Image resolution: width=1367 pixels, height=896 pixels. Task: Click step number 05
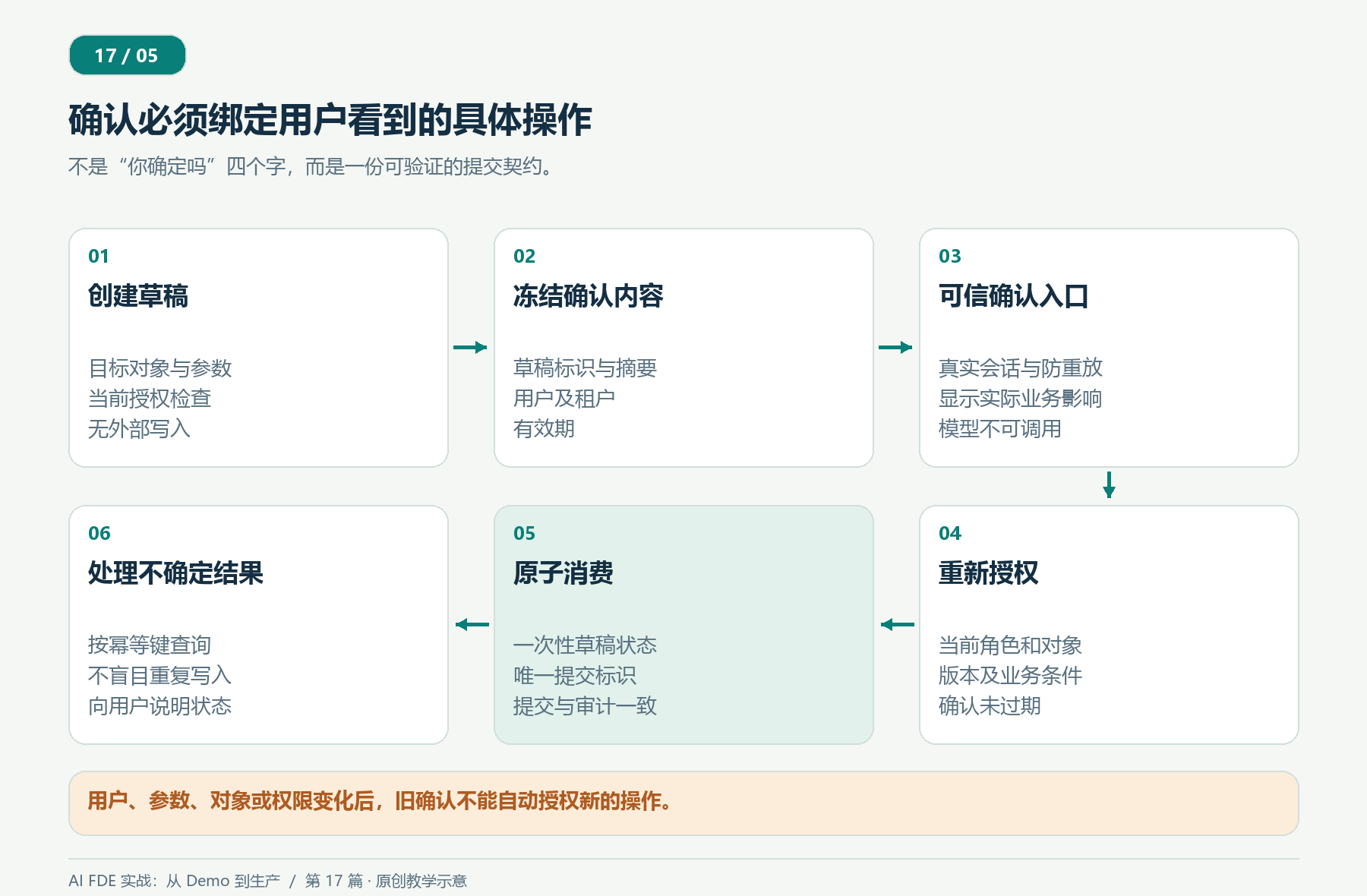(524, 533)
